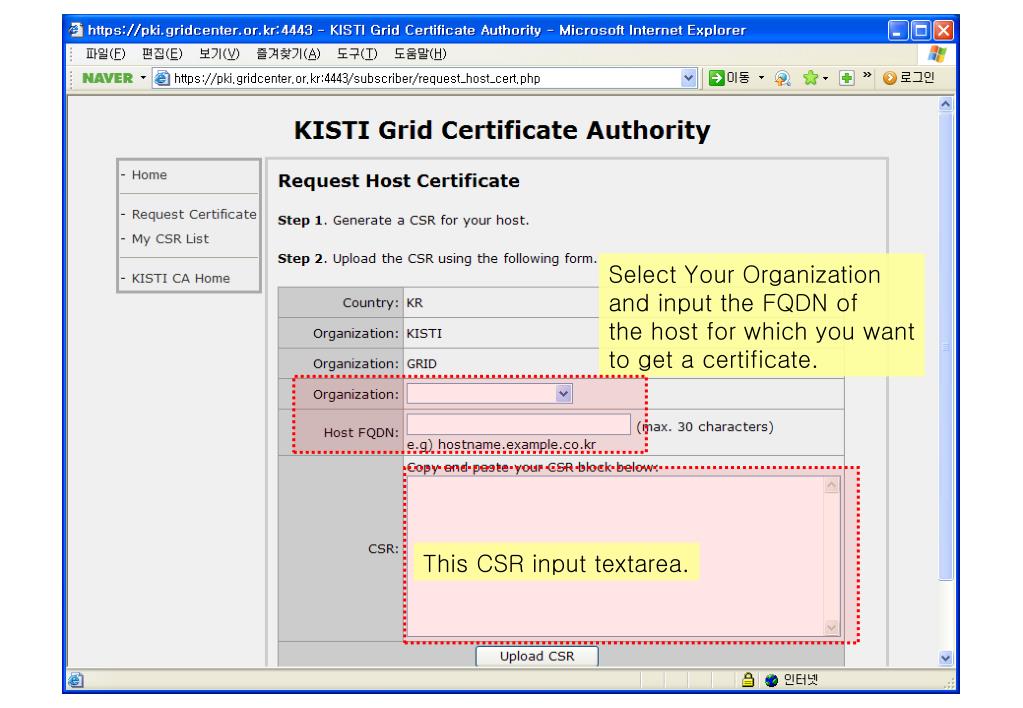1023x708 pixels.
Task: Close the Internet Explorer window
Action: point(943,30)
